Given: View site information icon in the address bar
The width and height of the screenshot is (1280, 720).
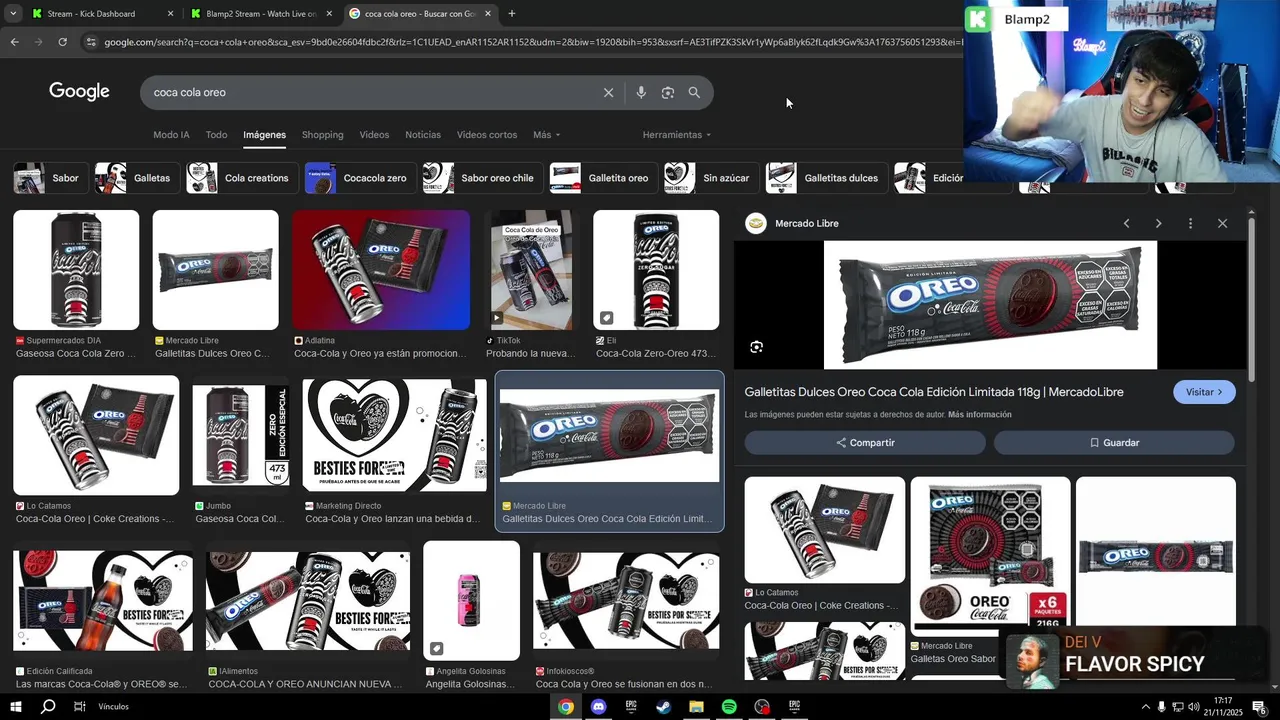Looking at the screenshot, I should click(x=91, y=42).
